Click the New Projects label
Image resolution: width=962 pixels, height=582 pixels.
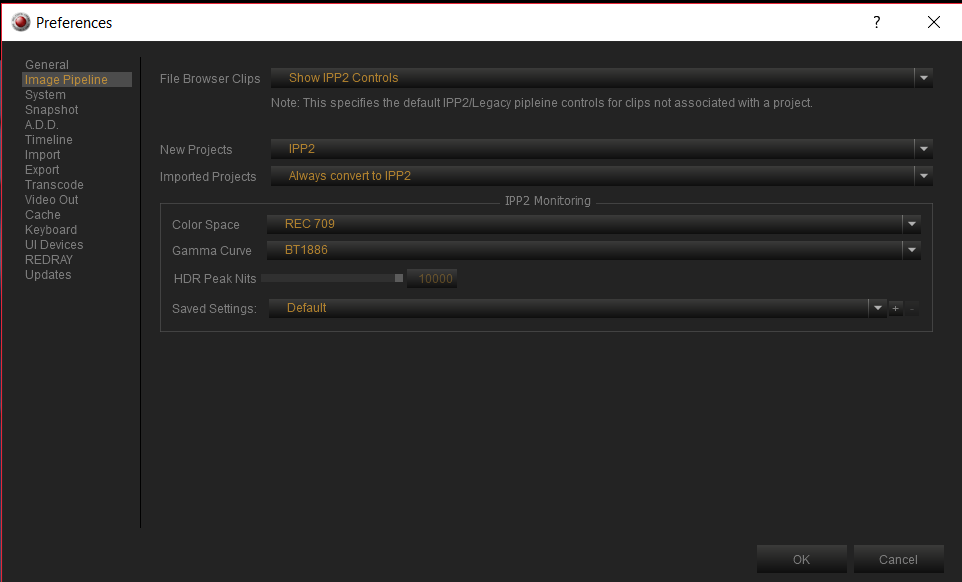pyautogui.click(x=196, y=150)
